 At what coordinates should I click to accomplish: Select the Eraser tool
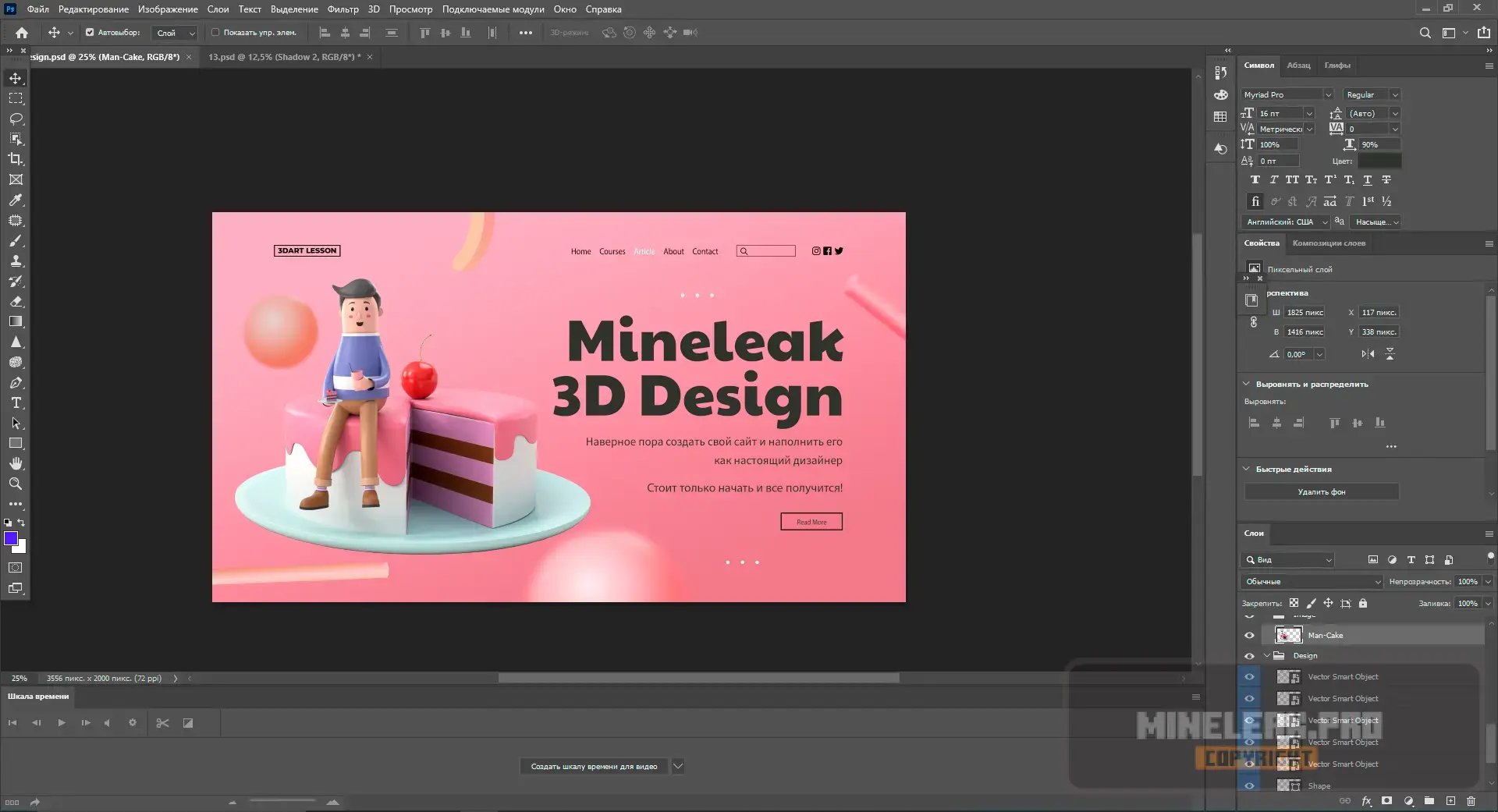click(x=16, y=301)
